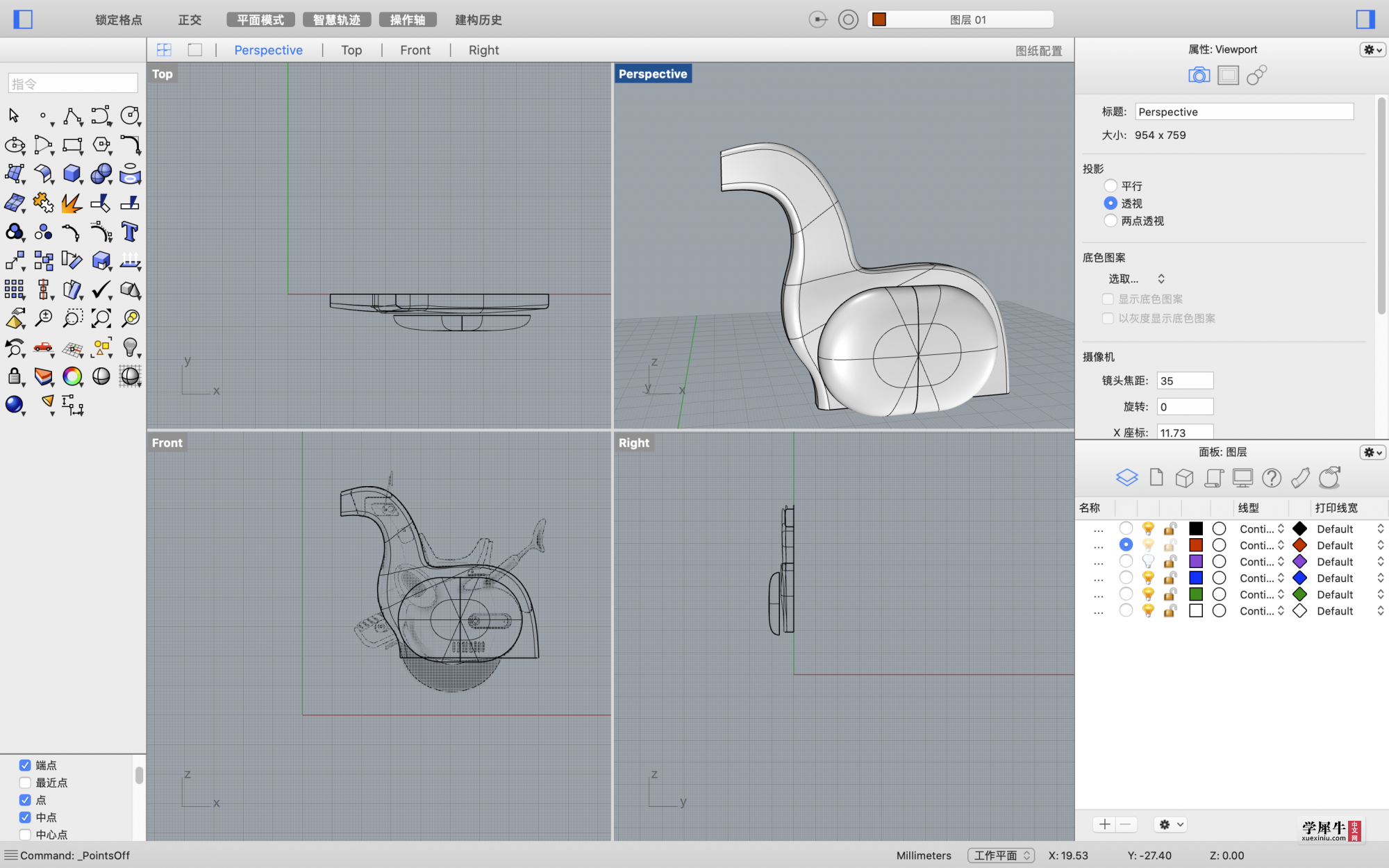Open the light bulb tool
The width and height of the screenshot is (1389, 868).
click(x=130, y=347)
